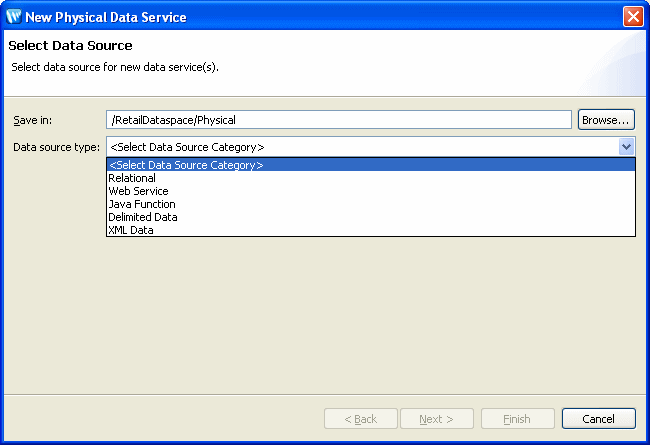Image resolution: width=650 pixels, height=445 pixels.
Task: Click the Finish button
Action: point(518,419)
